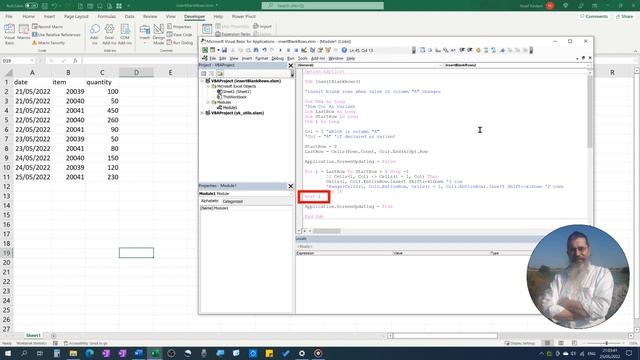
Task: Click the Break pause toolbar icon
Action: (x=288, y=50)
